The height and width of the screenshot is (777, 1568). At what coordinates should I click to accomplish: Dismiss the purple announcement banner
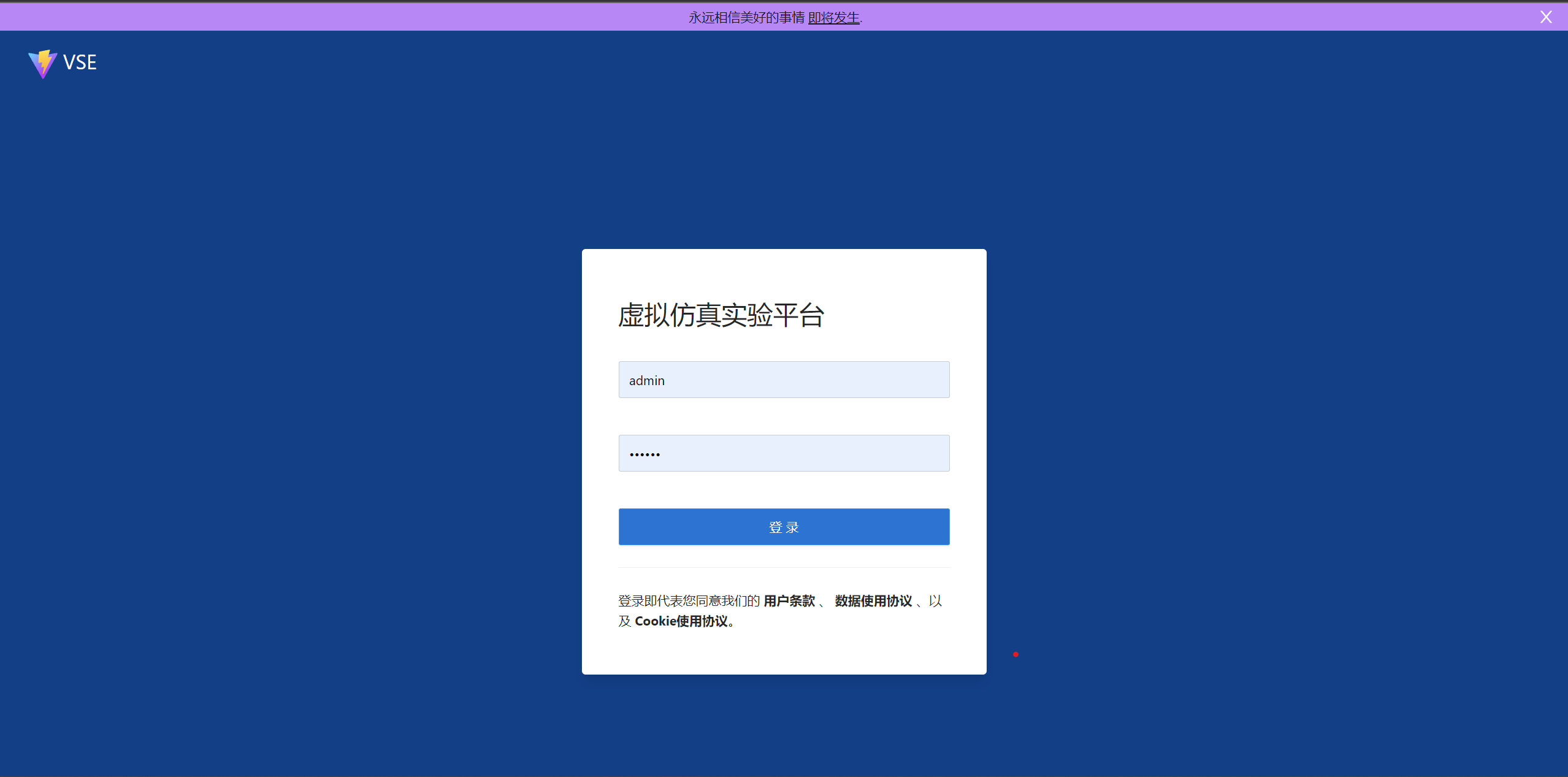click(x=1546, y=17)
